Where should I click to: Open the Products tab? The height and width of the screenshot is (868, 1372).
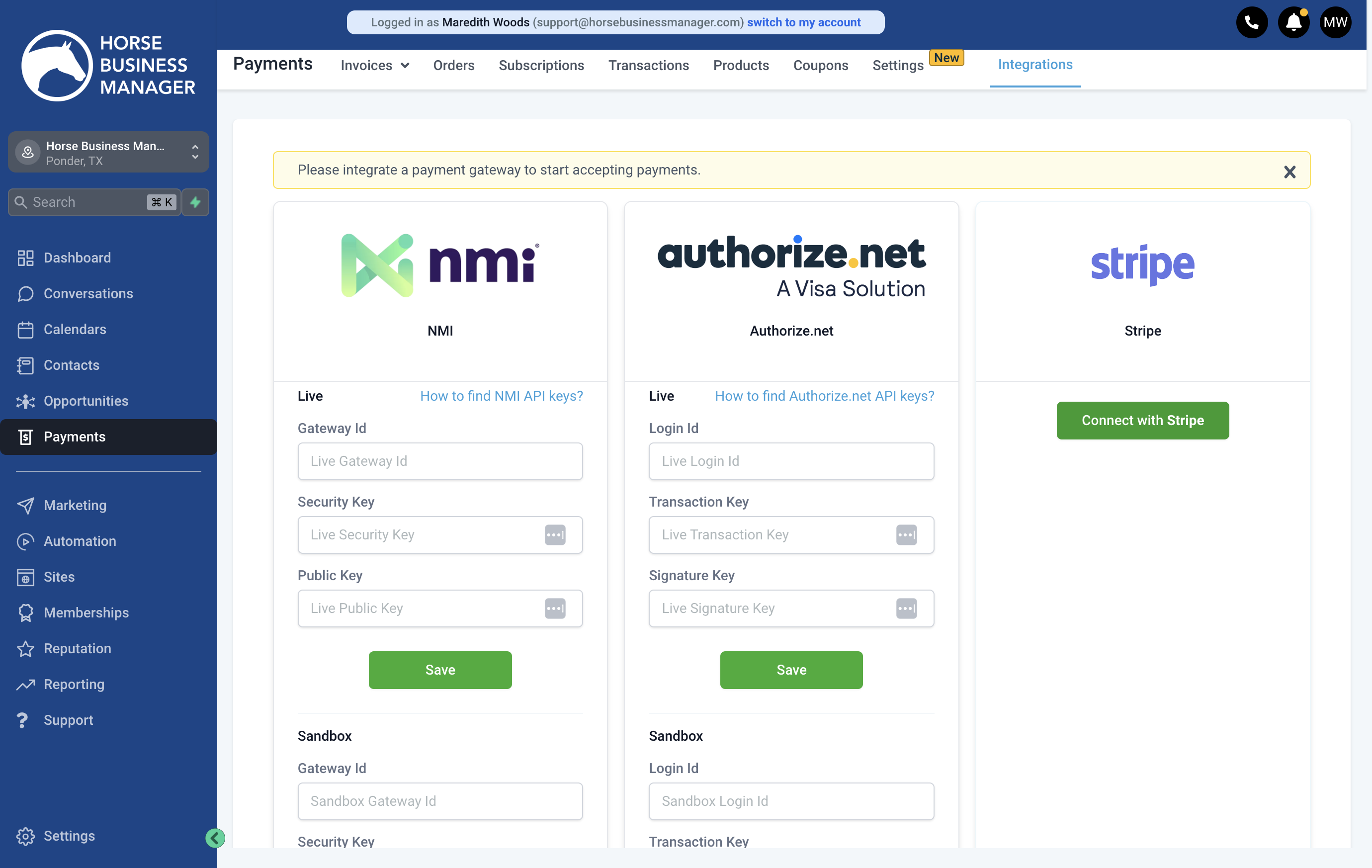click(741, 66)
